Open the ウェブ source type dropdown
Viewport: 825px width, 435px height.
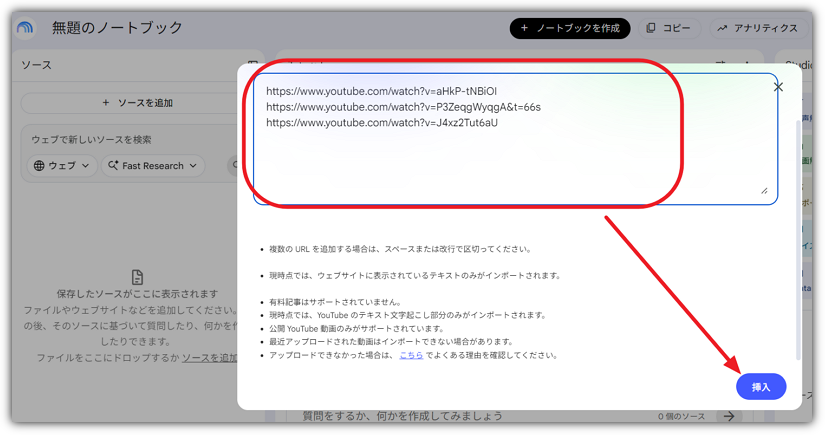coord(62,166)
